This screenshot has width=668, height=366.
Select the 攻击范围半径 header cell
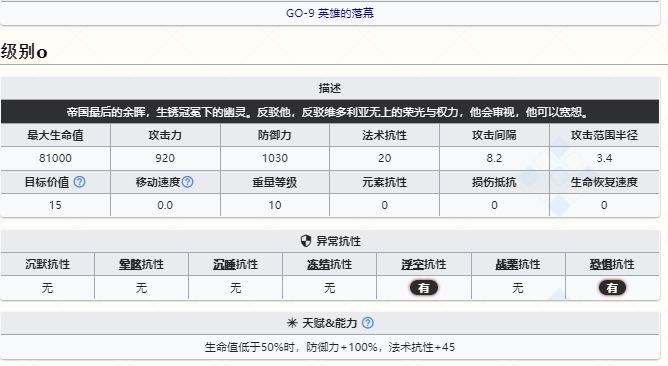click(604, 135)
